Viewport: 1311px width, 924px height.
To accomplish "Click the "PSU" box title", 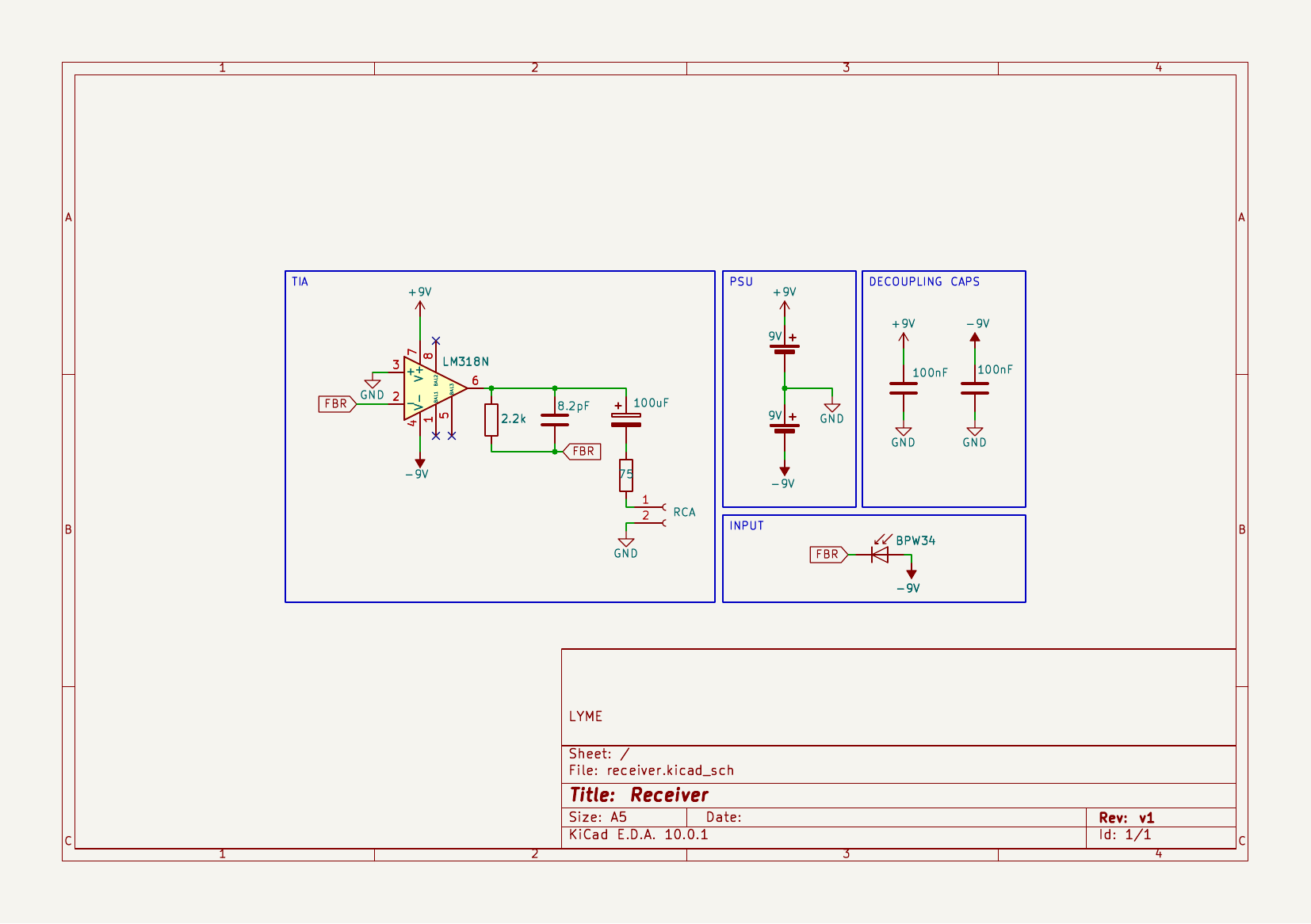I will 741,282.
